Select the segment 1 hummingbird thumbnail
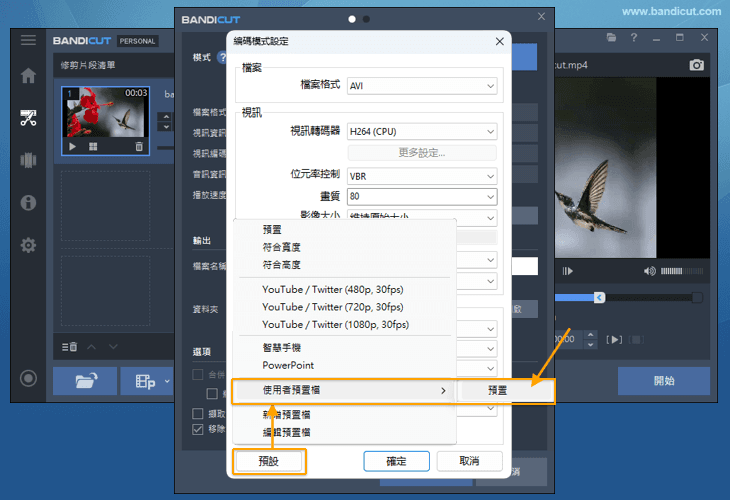The width and height of the screenshot is (730, 500). tap(106, 112)
